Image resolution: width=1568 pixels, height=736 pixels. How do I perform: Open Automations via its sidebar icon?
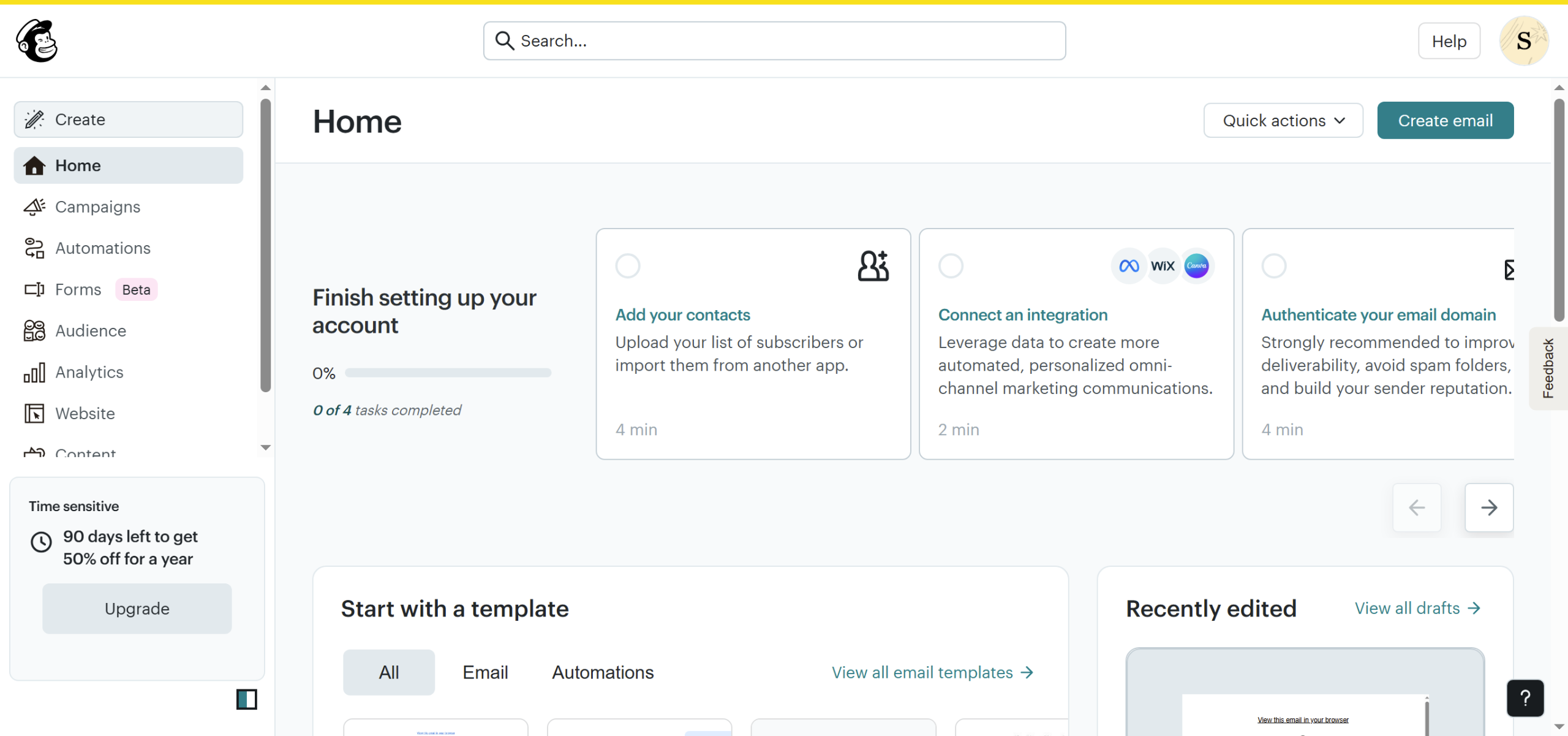point(34,248)
